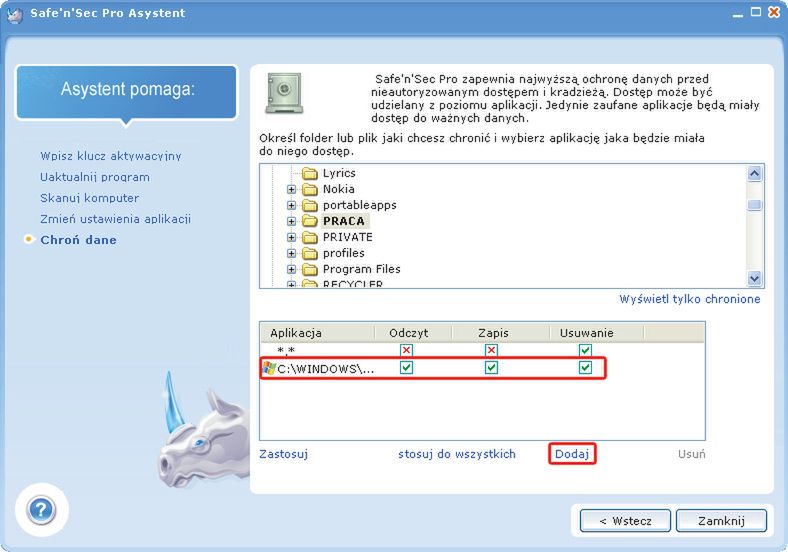Select the Chroń dane step
The height and width of the screenshot is (552, 788).
78,240
